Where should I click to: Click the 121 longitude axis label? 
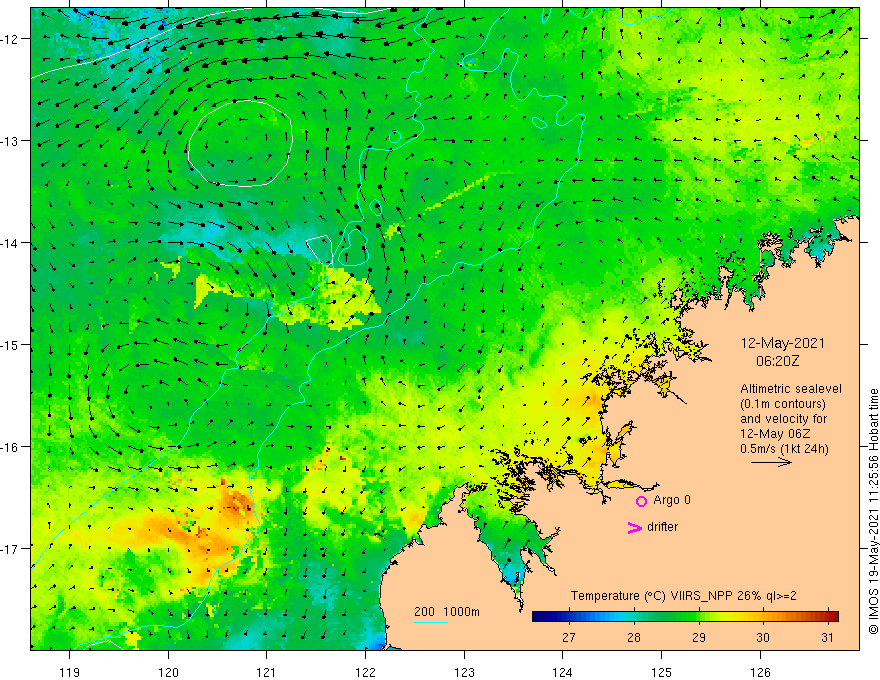coord(266,672)
